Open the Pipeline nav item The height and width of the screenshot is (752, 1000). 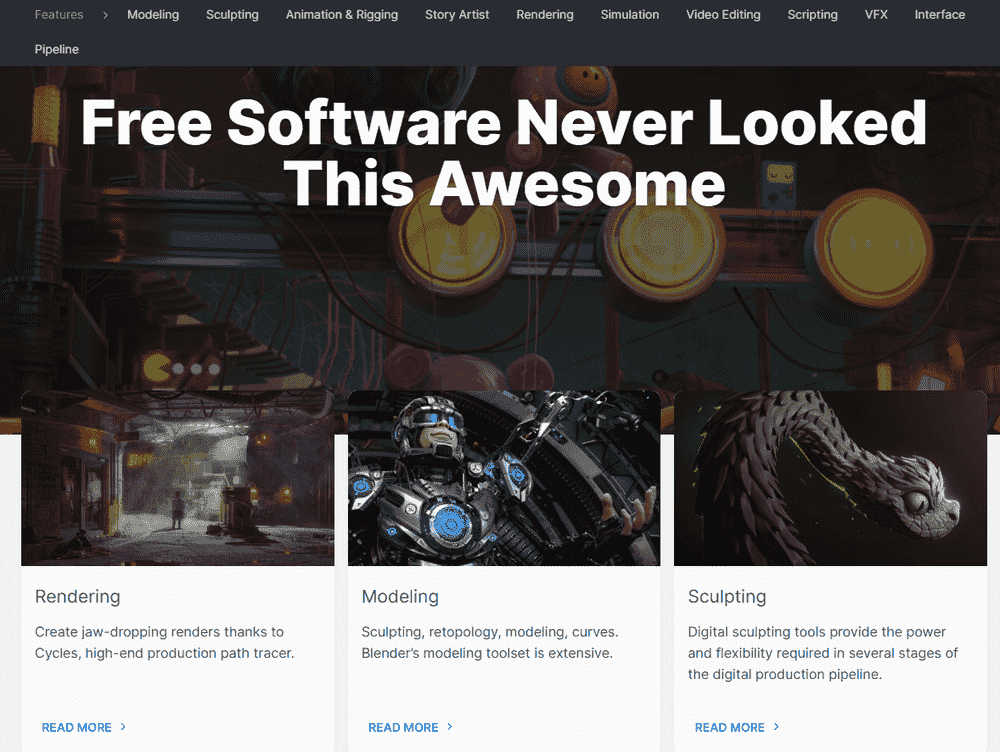click(57, 49)
